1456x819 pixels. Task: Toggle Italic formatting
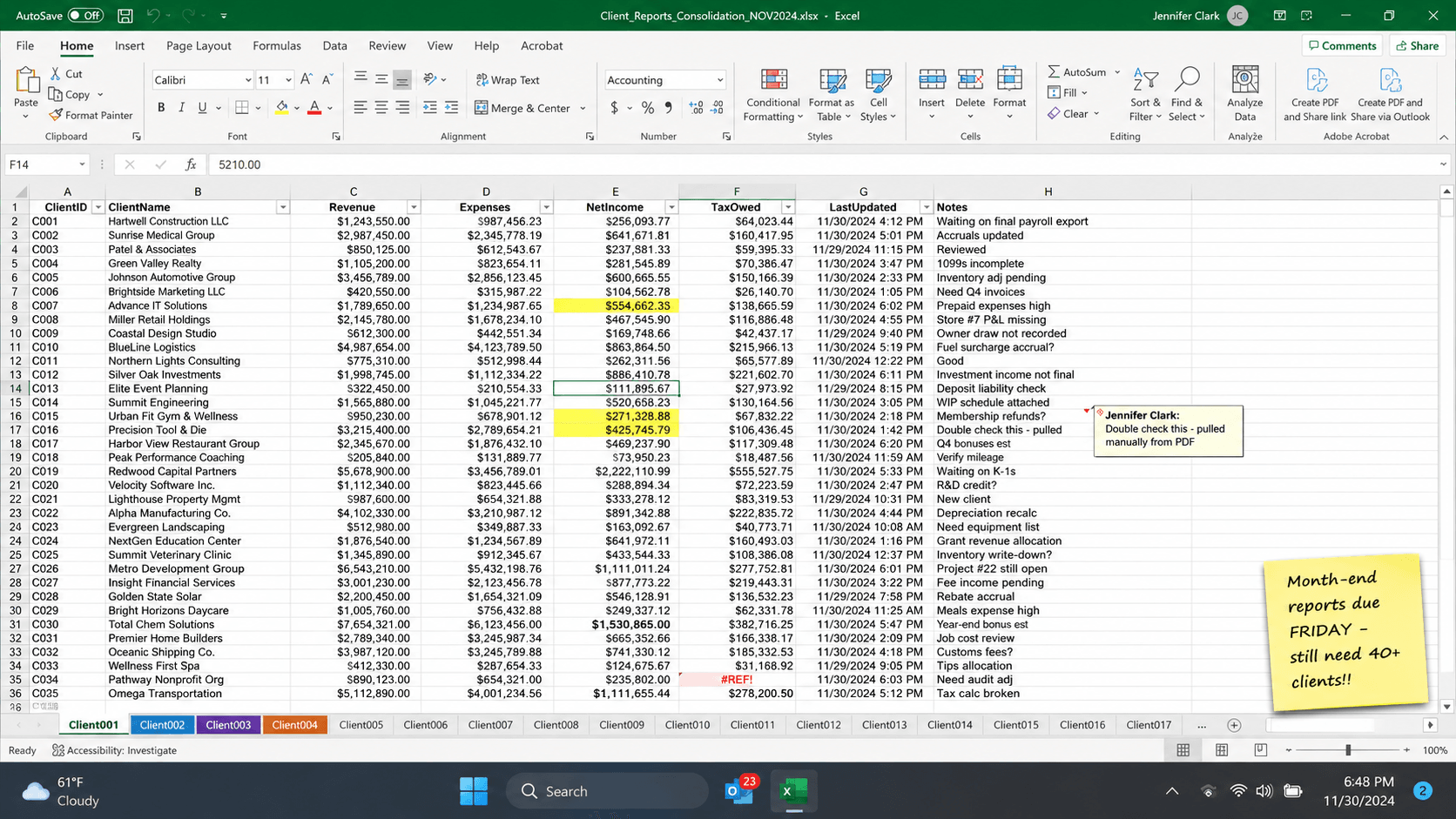click(x=182, y=108)
